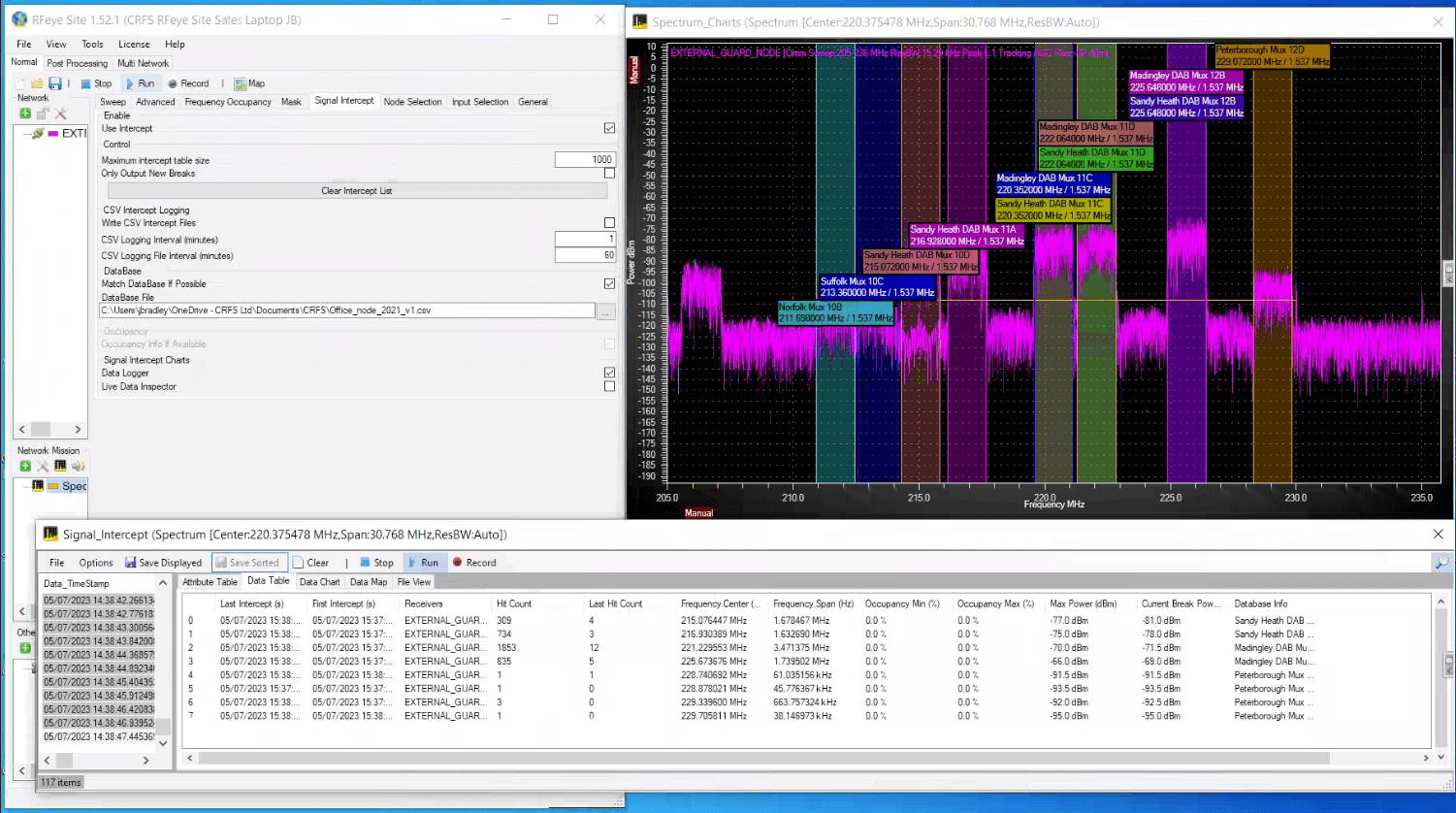Open the Data Chart tab
The width and height of the screenshot is (1456, 813).
pos(319,582)
